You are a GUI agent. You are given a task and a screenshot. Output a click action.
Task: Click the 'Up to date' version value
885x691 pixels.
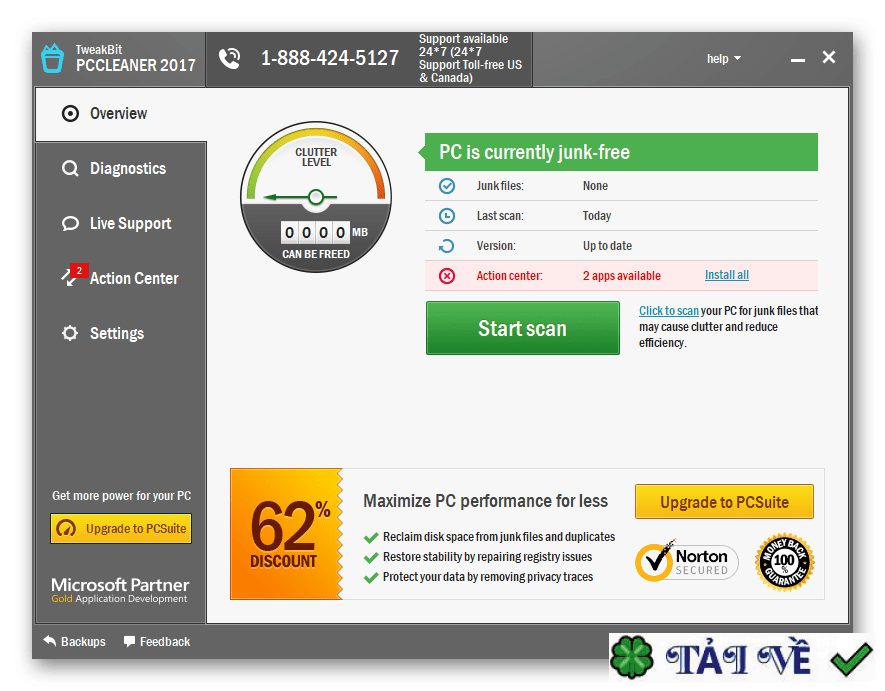click(607, 246)
